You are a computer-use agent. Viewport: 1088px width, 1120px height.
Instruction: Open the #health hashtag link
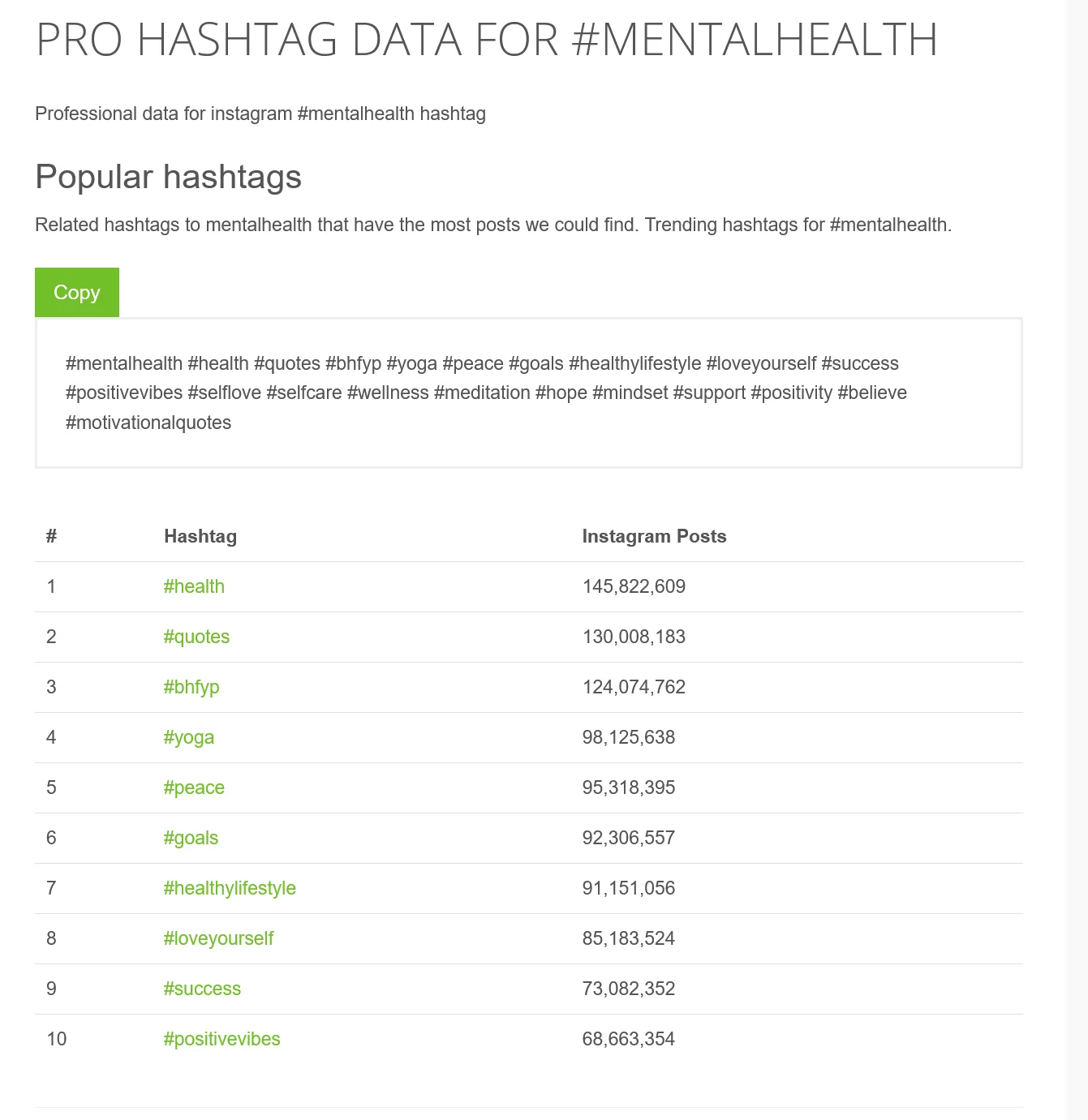[194, 586]
